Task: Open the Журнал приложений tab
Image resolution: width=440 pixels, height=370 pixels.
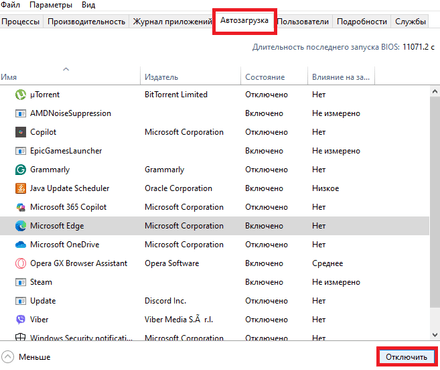Action: click(x=172, y=22)
